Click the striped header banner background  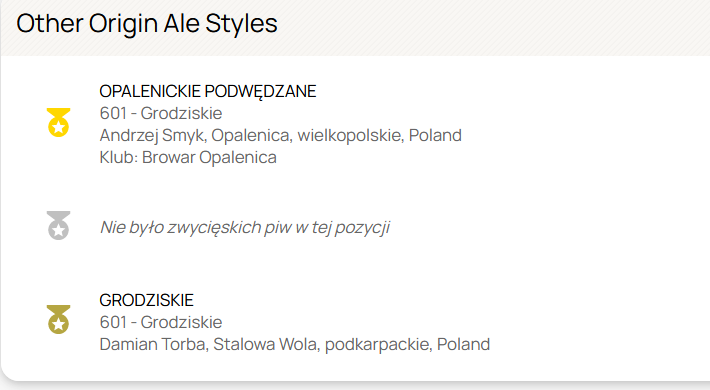pos(494,27)
